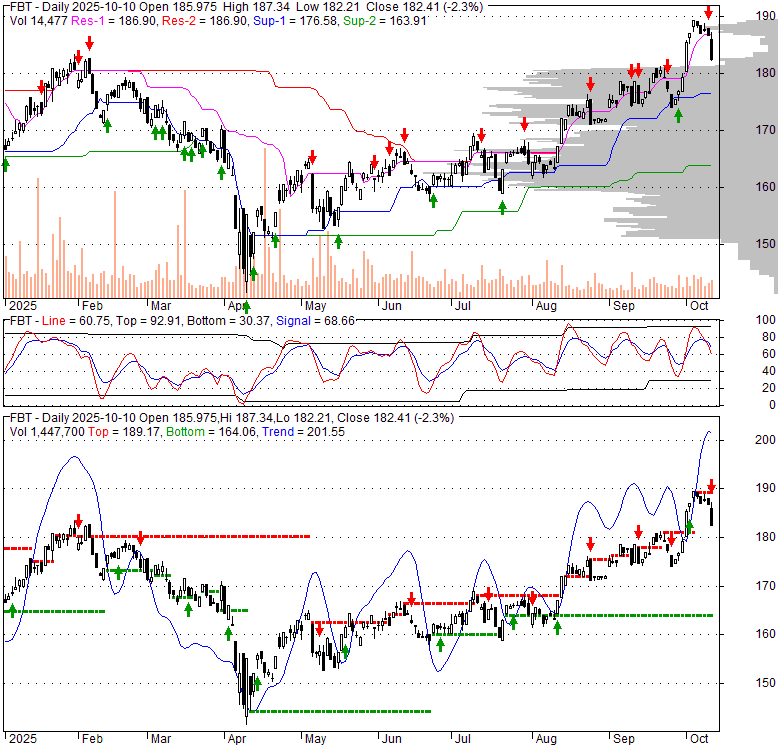Click the Vol 14,477 value in top chart
This screenshot has height=745, width=780.
38,21
